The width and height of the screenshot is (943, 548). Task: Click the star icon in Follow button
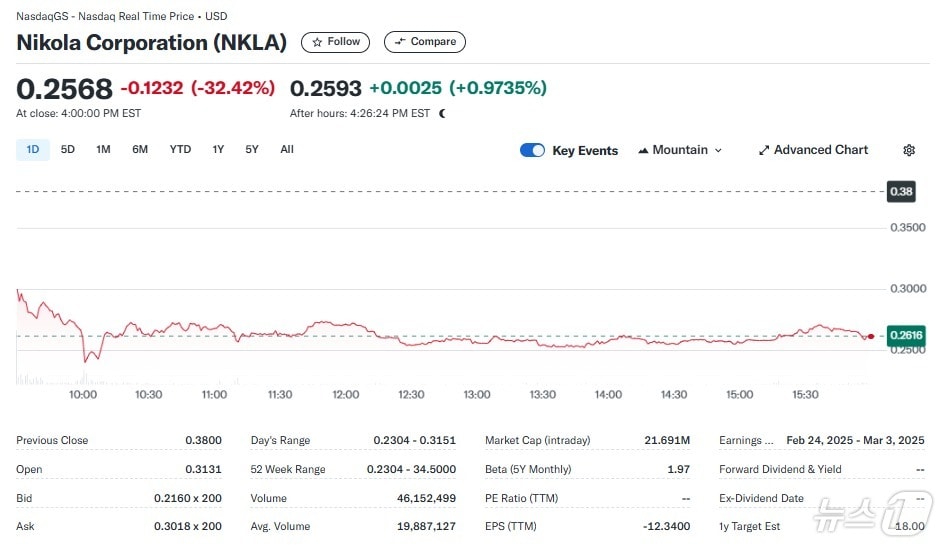tap(317, 42)
